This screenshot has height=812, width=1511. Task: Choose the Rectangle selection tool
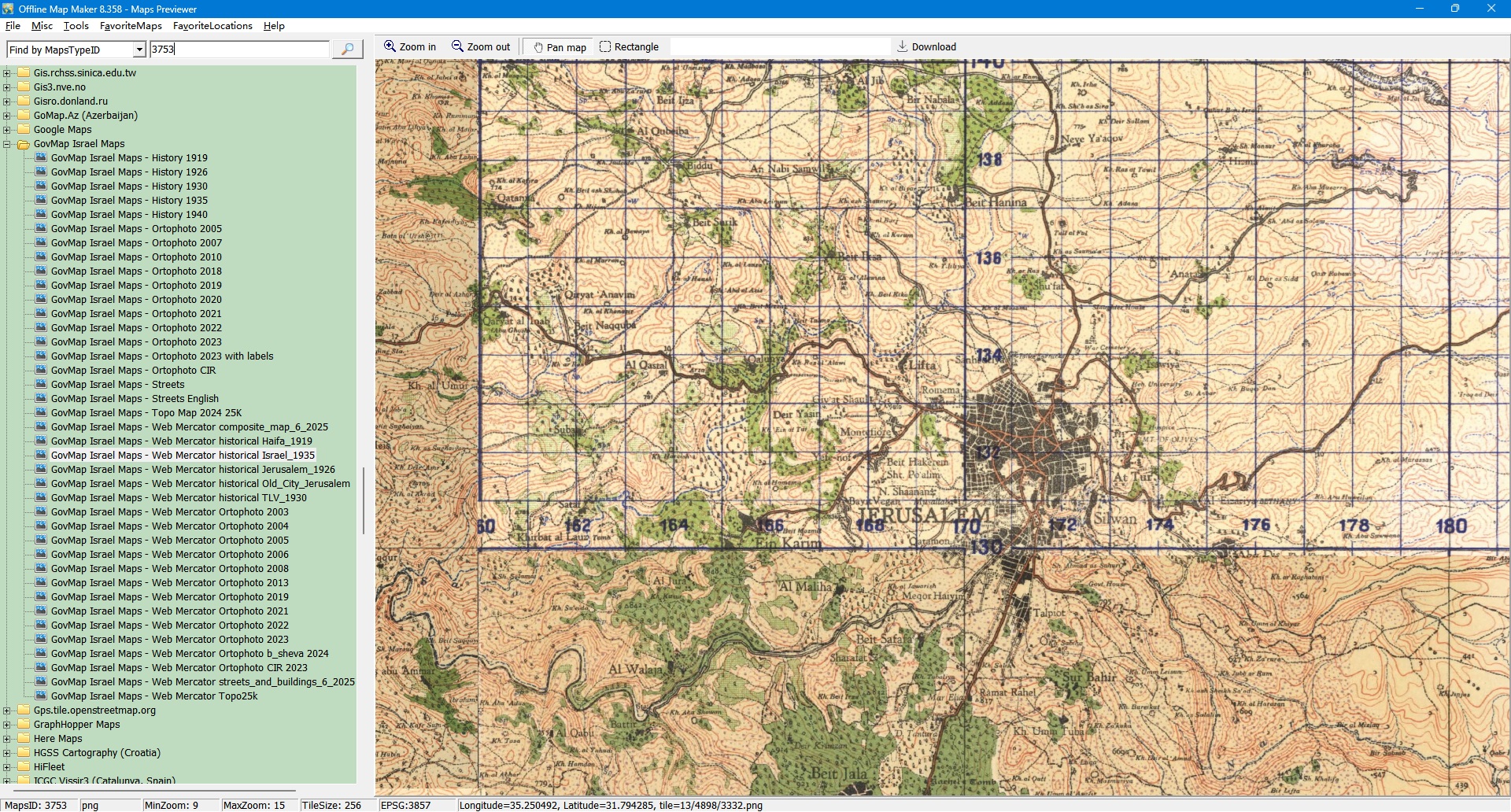pyautogui.click(x=629, y=46)
